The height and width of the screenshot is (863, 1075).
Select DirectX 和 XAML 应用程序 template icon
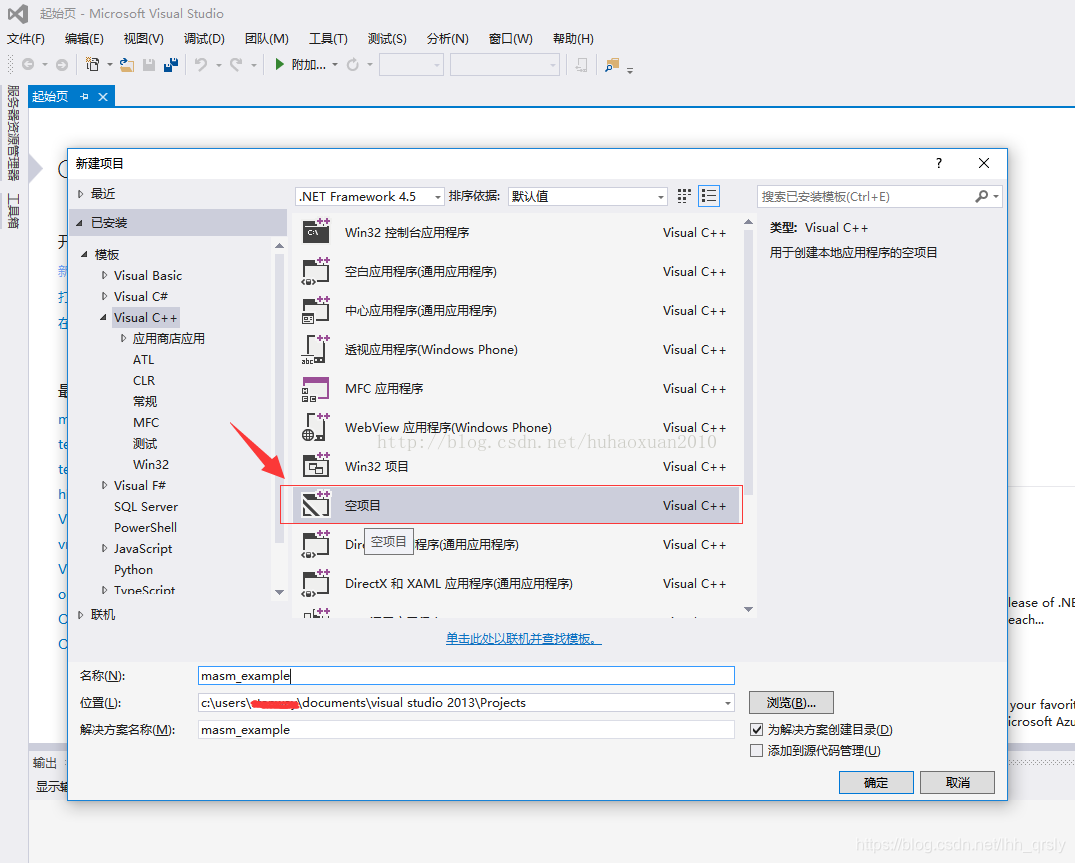[x=316, y=583]
